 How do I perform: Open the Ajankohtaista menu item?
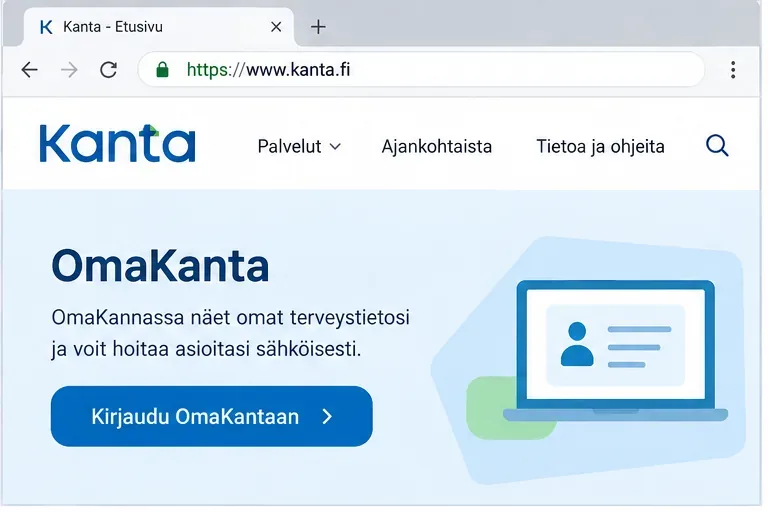[437, 146]
